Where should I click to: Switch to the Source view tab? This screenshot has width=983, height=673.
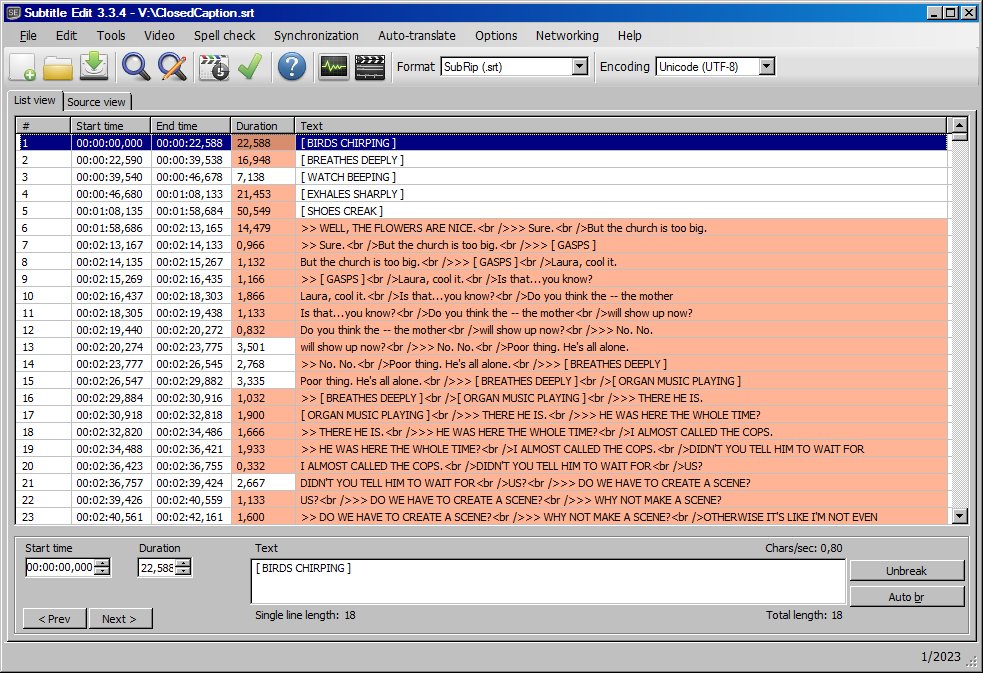coord(97,102)
